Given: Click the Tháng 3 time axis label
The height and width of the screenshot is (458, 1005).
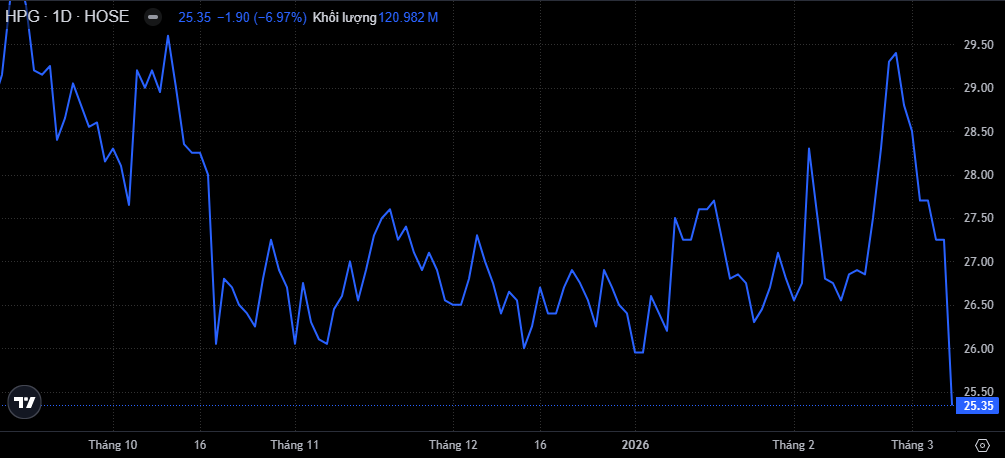Looking at the screenshot, I should click(912, 444).
